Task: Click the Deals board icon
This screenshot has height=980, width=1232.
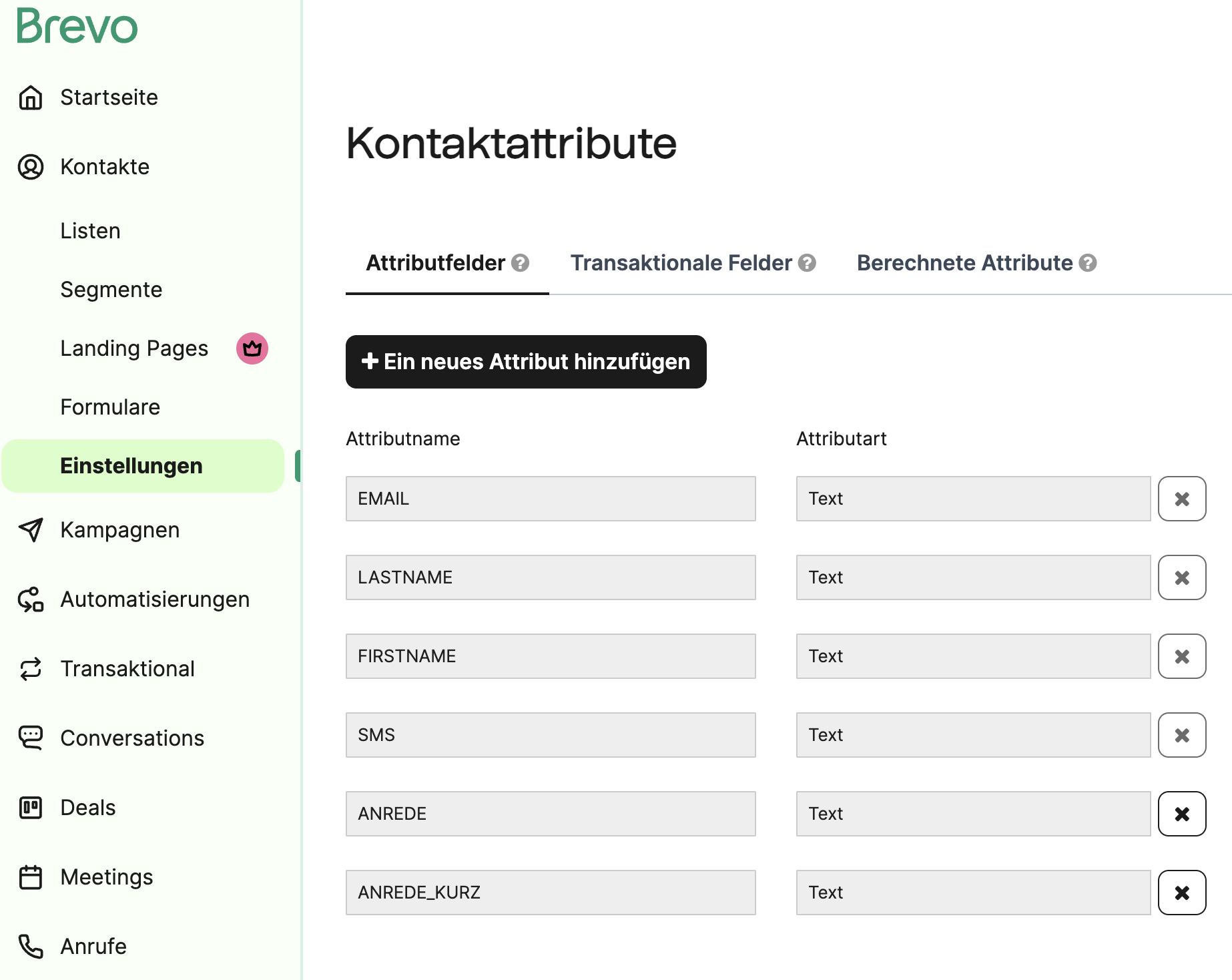Action: [x=31, y=808]
